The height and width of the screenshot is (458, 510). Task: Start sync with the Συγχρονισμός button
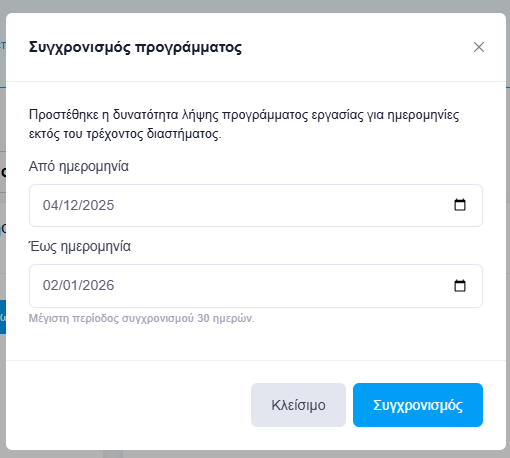pos(418,405)
